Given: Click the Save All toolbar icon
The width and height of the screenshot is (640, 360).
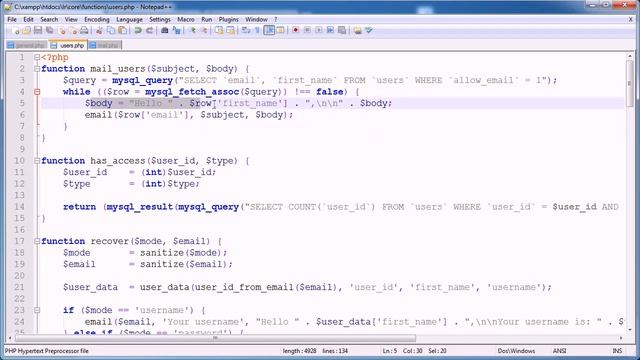Looking at the screenshot, I should 50,31.
